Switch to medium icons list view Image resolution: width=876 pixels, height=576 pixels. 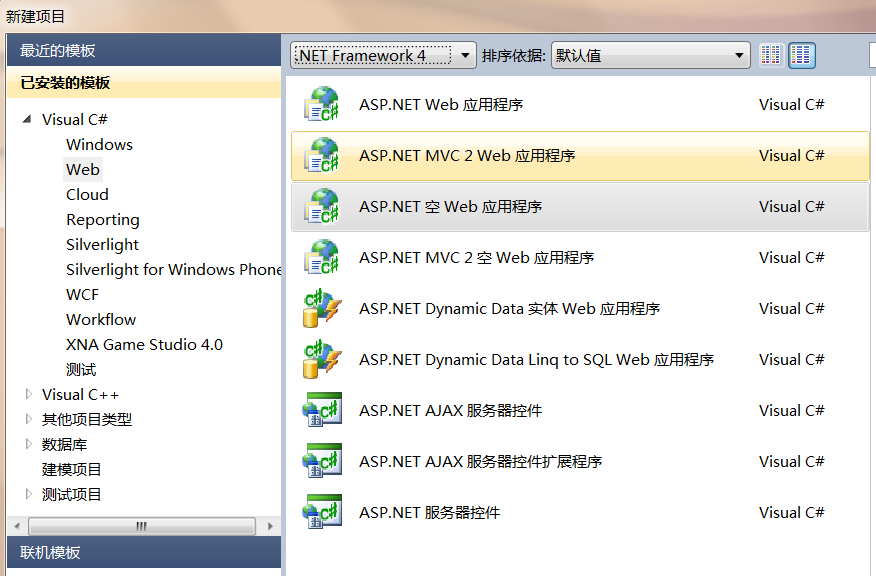click(x=802, y=55)
